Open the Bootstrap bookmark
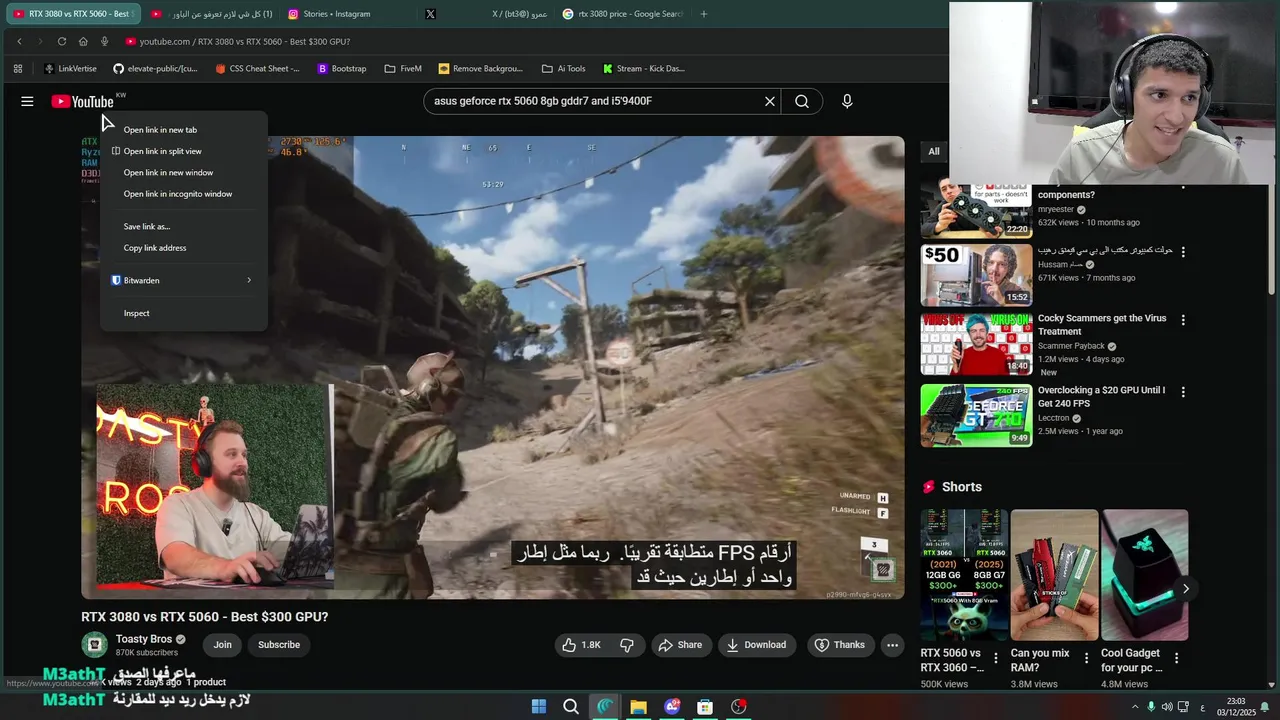The height and width of the screenshot is (720, 1280). click(x=342, y=69)
